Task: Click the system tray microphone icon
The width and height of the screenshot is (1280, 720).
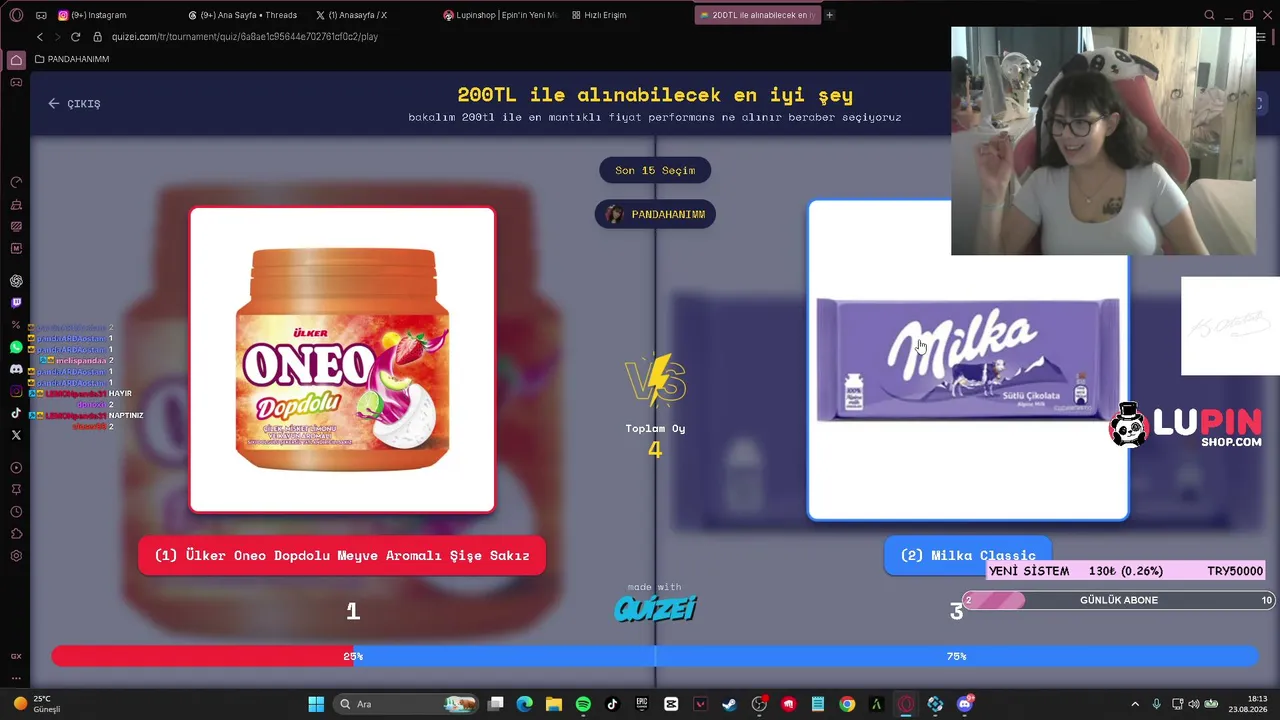Action: [1157, 704]
